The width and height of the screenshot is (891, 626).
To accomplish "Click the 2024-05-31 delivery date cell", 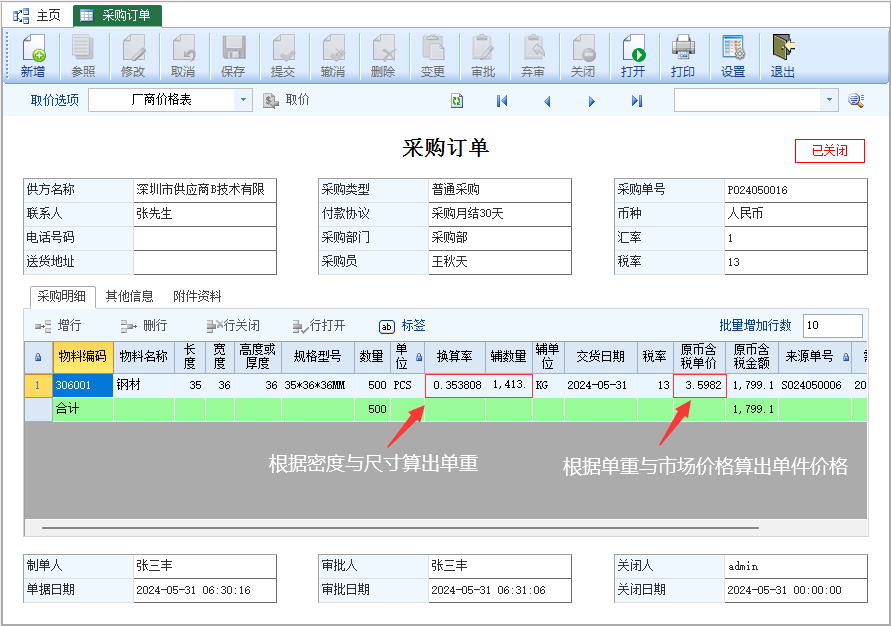I will tap(601, 386).
